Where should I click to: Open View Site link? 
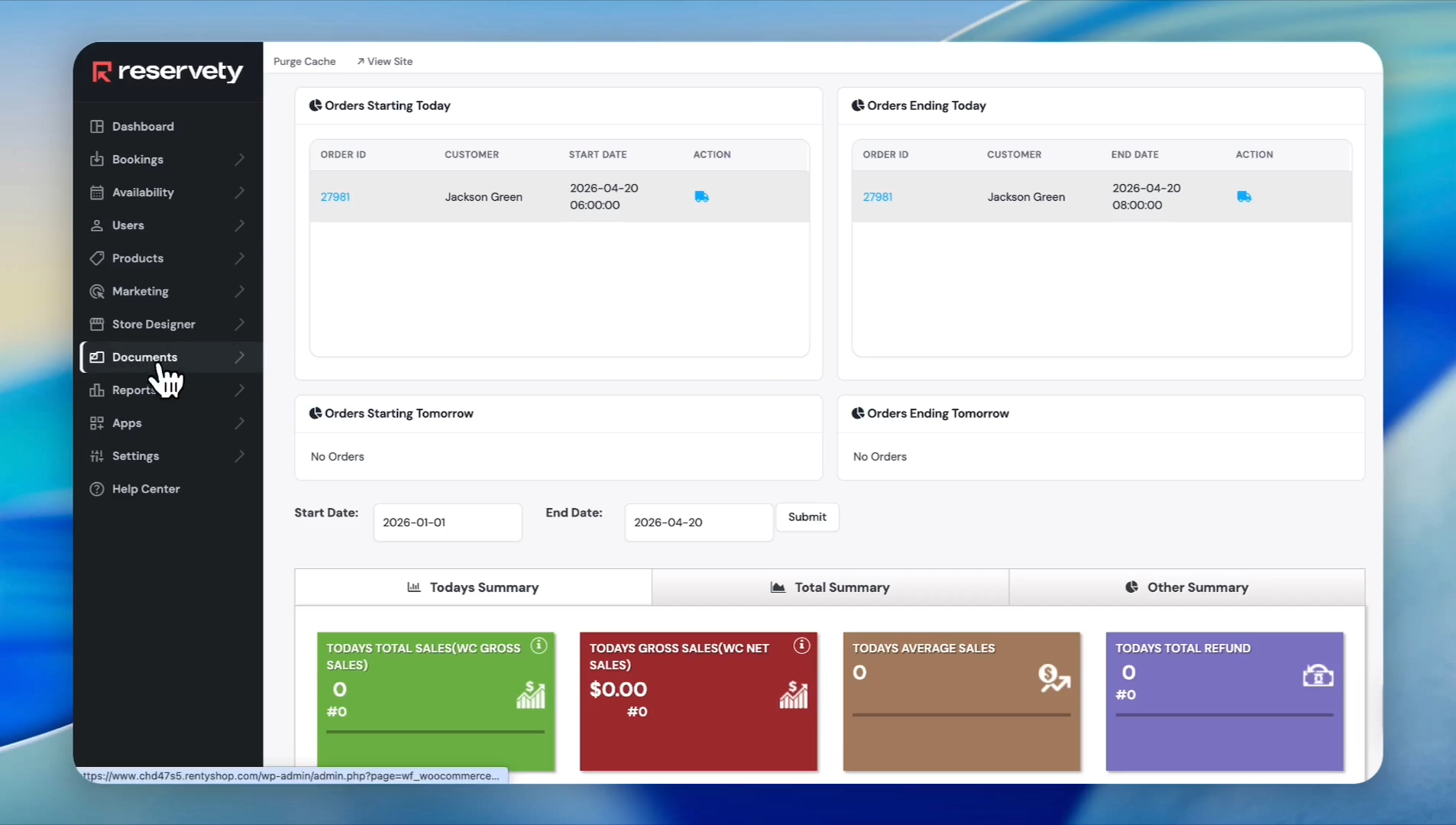(385, 62)
